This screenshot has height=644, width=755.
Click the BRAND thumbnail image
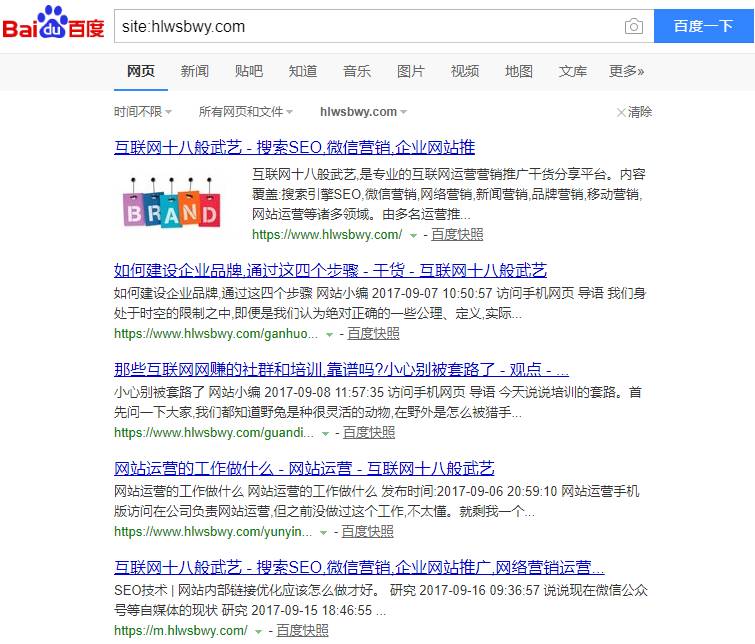point(172,202)
